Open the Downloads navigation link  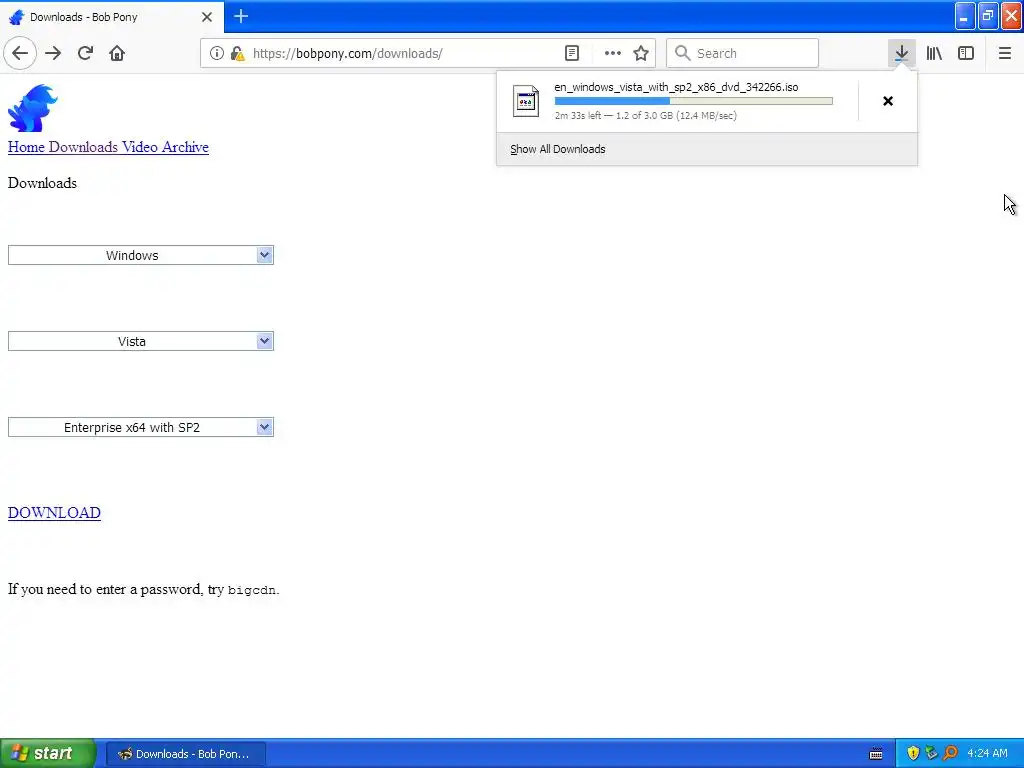pyautogui.click(x=84, y=147)
